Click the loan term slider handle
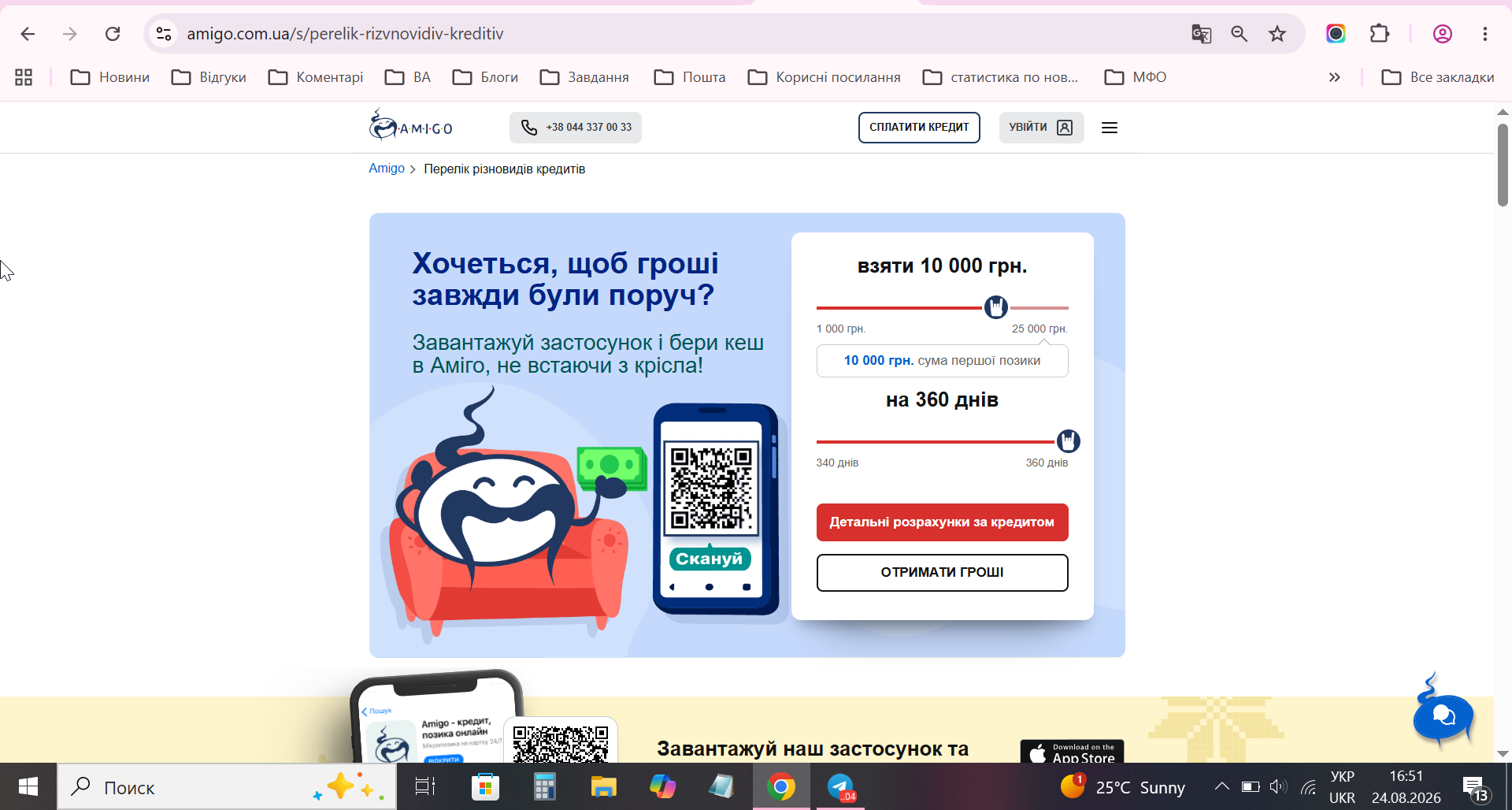This screenshot has height=810, width=1512. click(x=1068, y=441)
